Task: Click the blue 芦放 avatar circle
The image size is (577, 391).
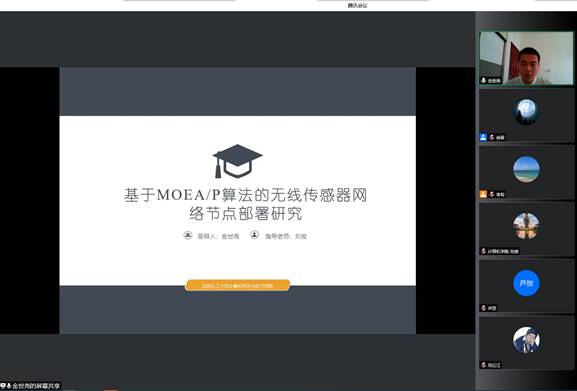Action: [x=526, y=283]
